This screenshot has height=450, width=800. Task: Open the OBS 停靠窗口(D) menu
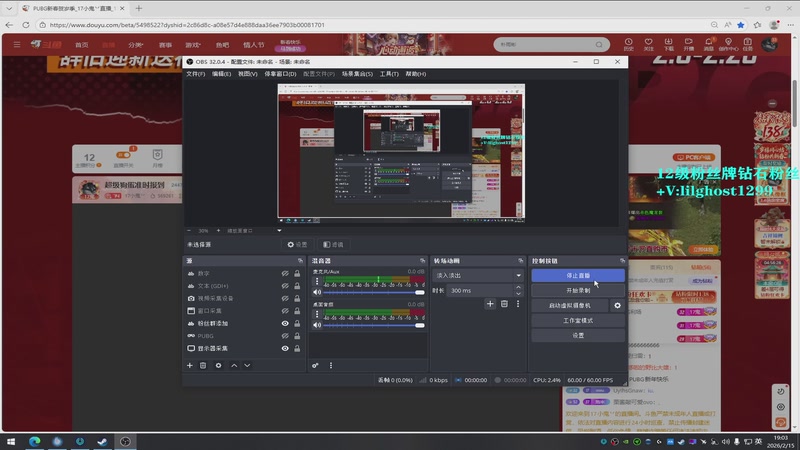280,74
